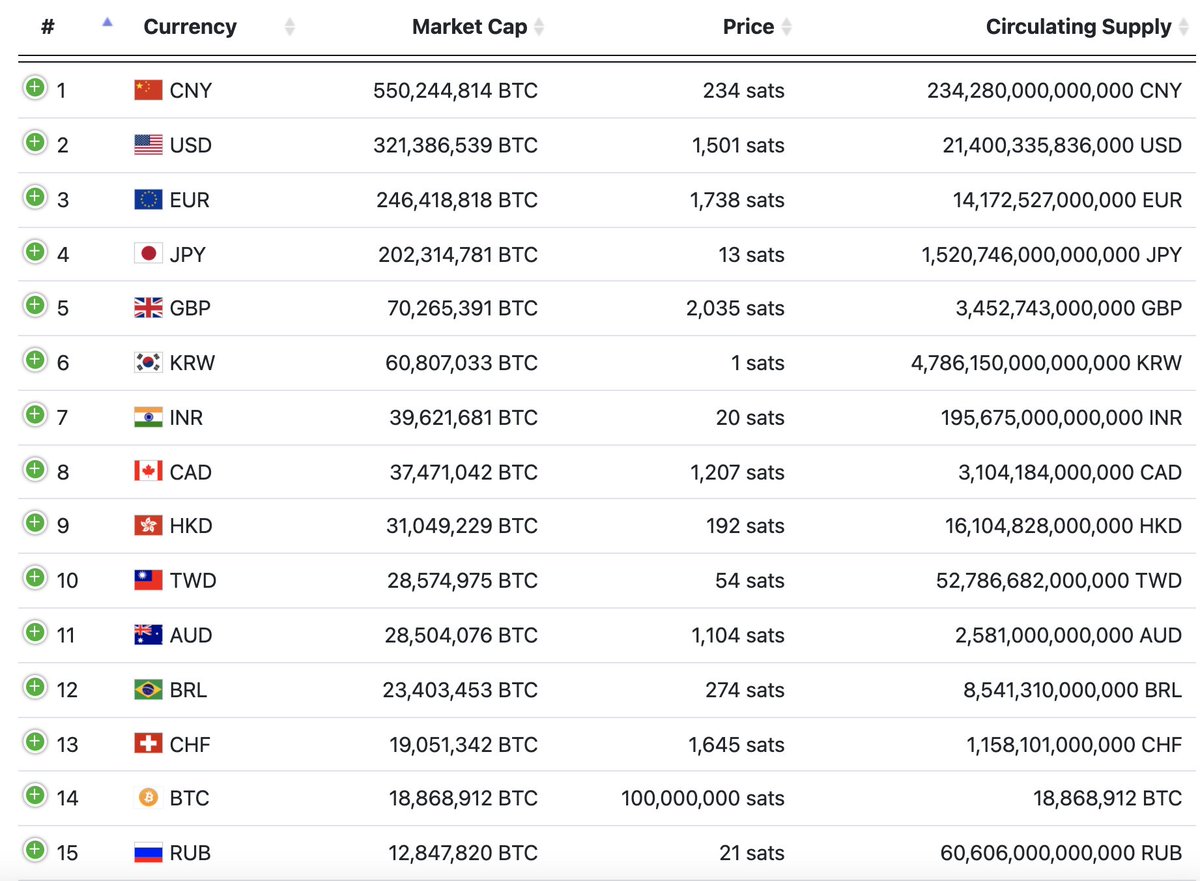Viewport: 1200px width, 881px height.
Task: Expand row 4 JPY with green plus icon
Action: (x=35, y=251)
